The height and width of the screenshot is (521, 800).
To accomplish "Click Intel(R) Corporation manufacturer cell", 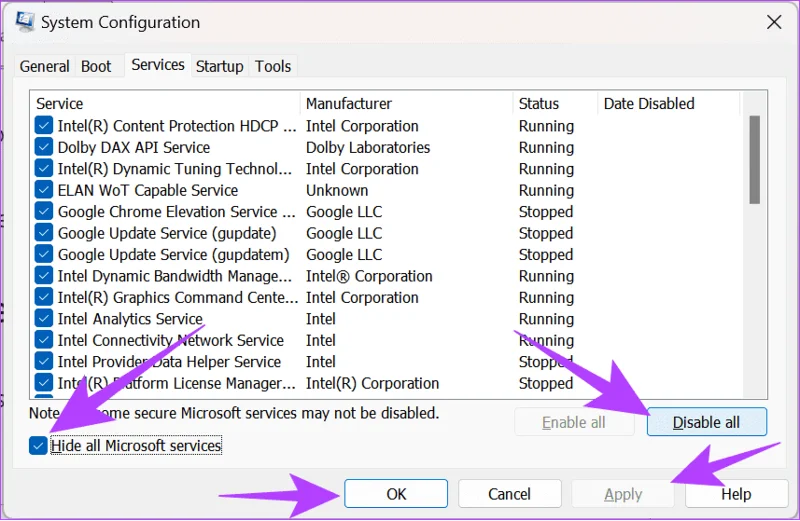I will click(372, 383).
